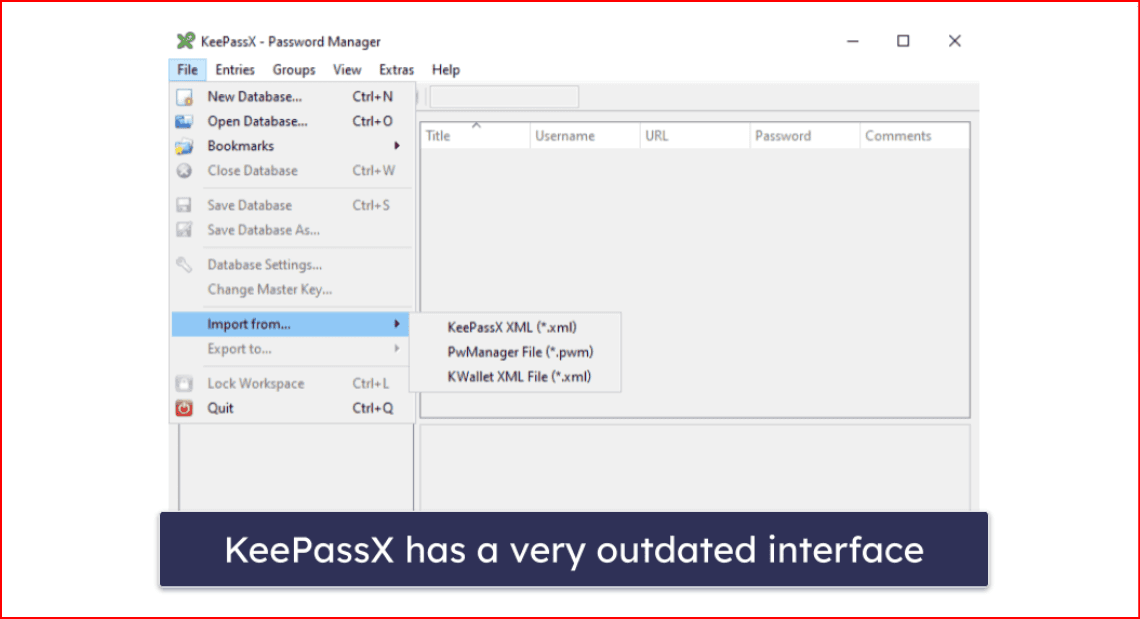Open the Groups menu
1140x619 pixels.
coord(294,70)
